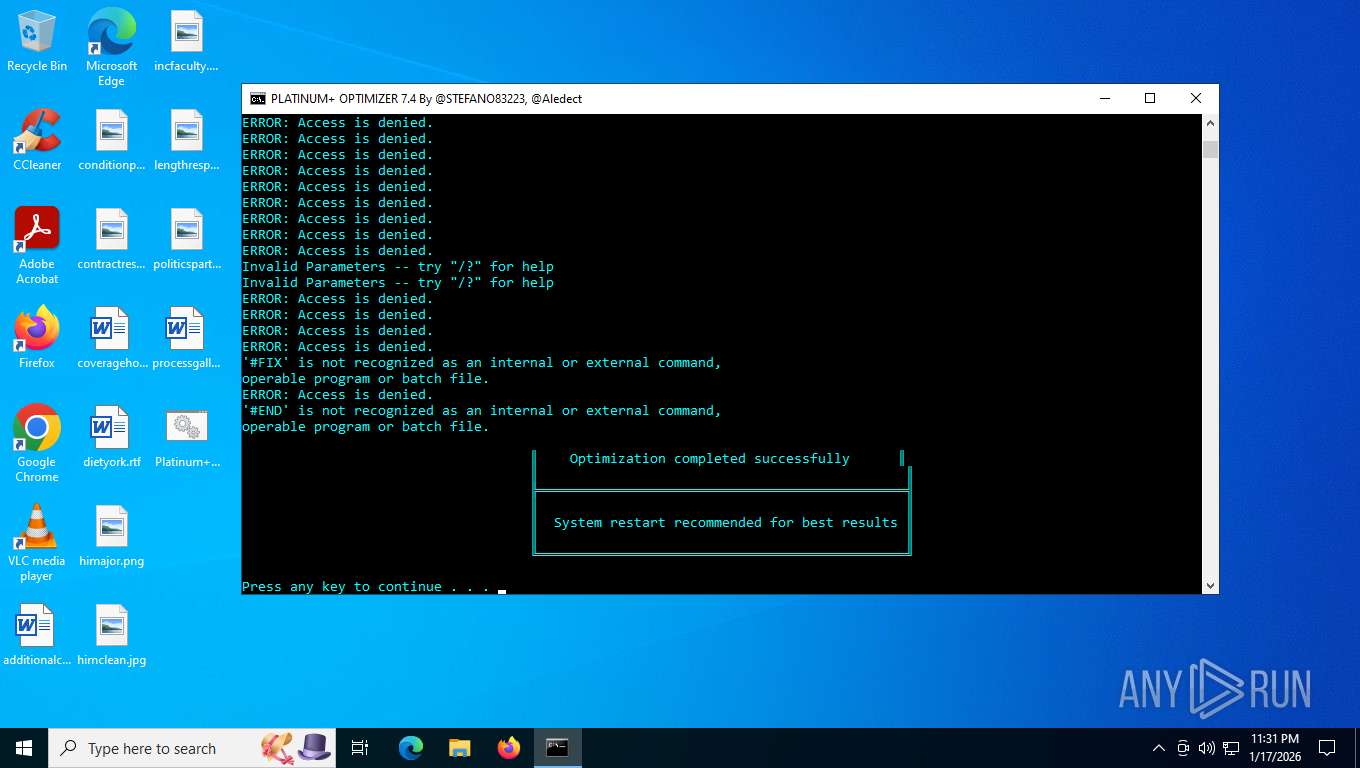The height and width of the screenshot is (768, 1360).
Task: Open Adobe Acrobat desktop shortcut
Action: click(37, 246)
